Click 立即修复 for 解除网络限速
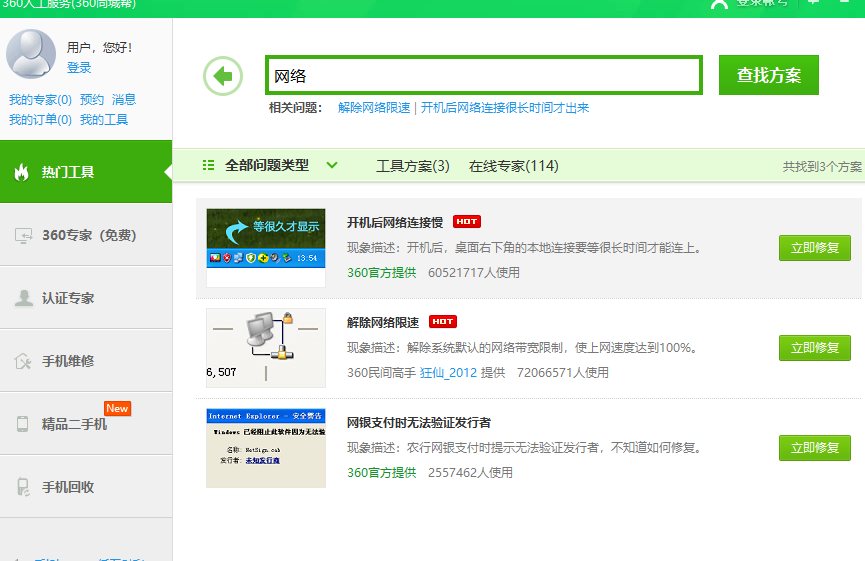 point(814,348)
